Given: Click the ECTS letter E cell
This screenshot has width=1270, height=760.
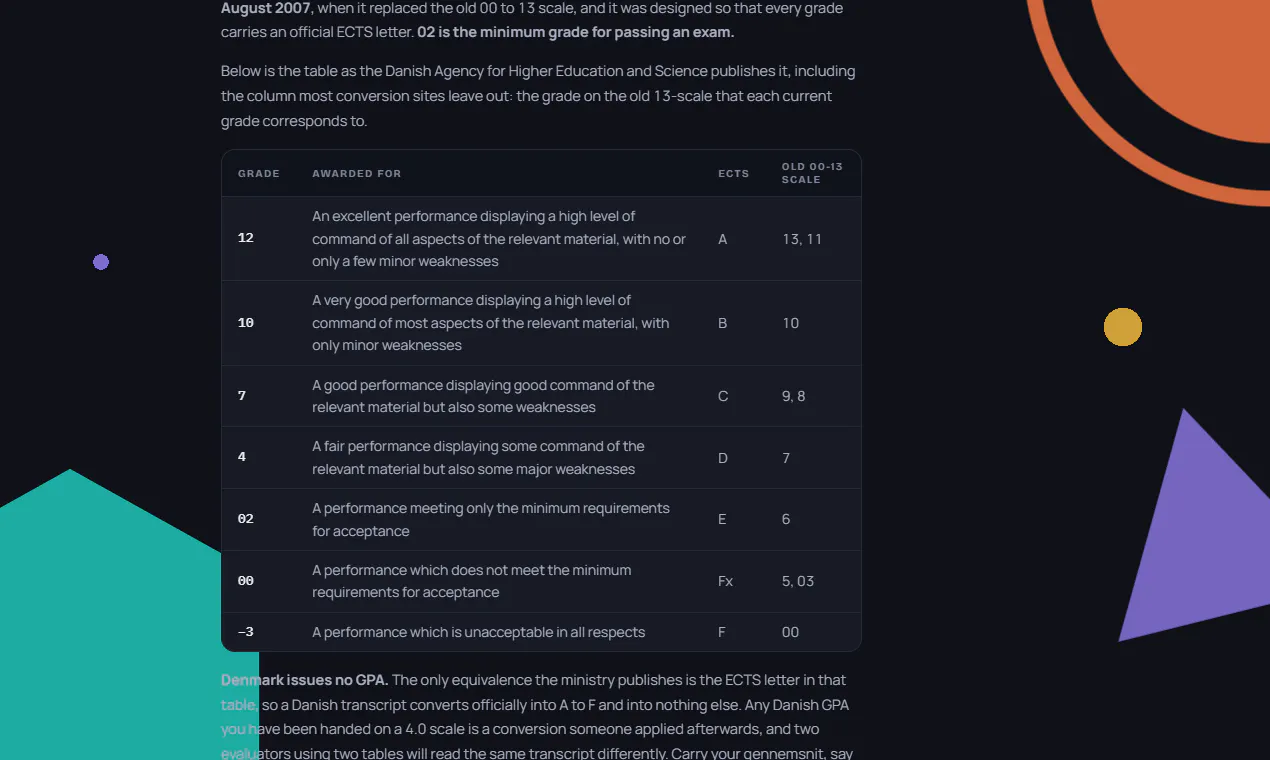Looking at the screenshot, I should click(722, 519).
